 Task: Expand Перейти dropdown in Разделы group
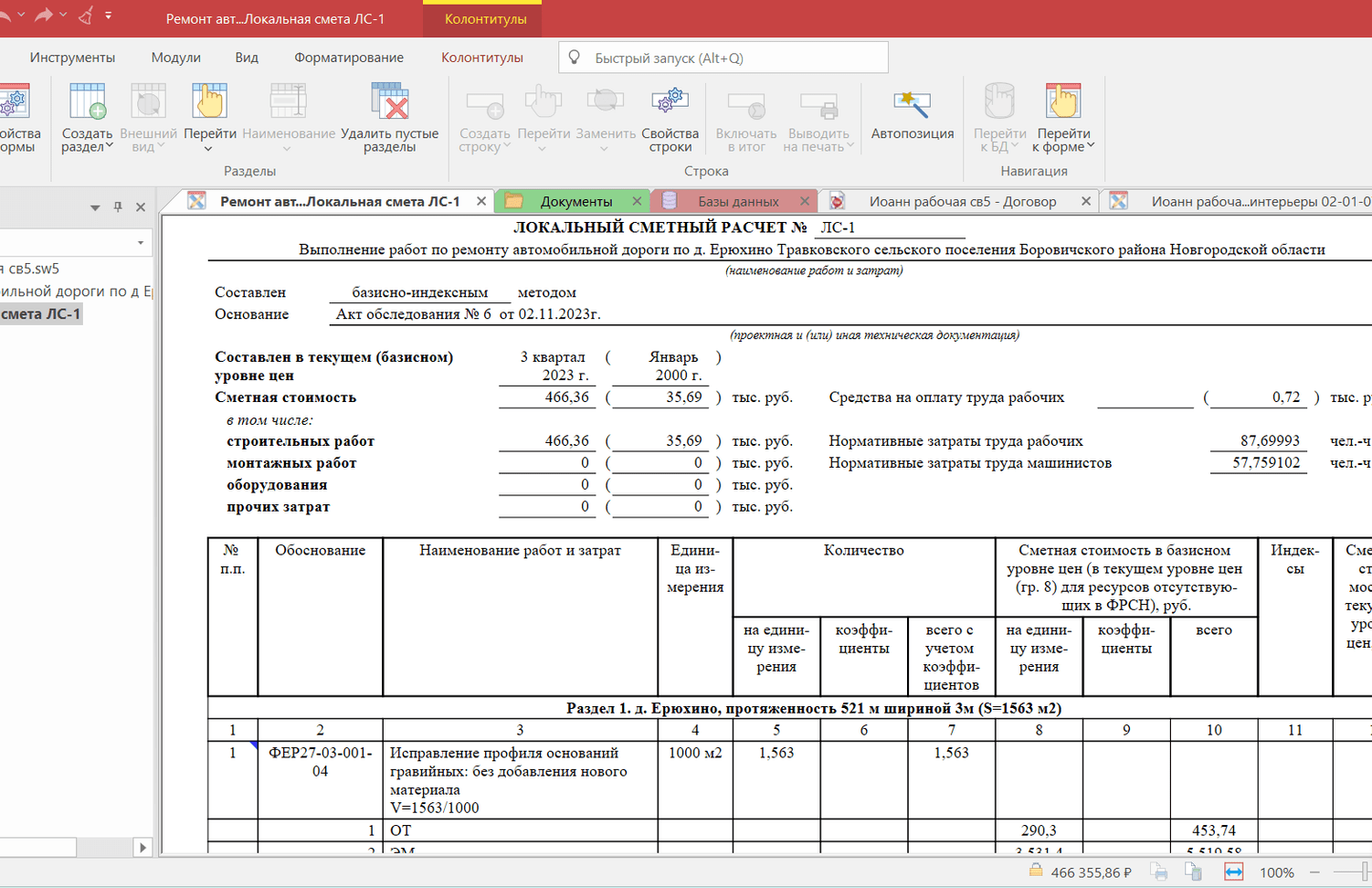pos(208,148)
